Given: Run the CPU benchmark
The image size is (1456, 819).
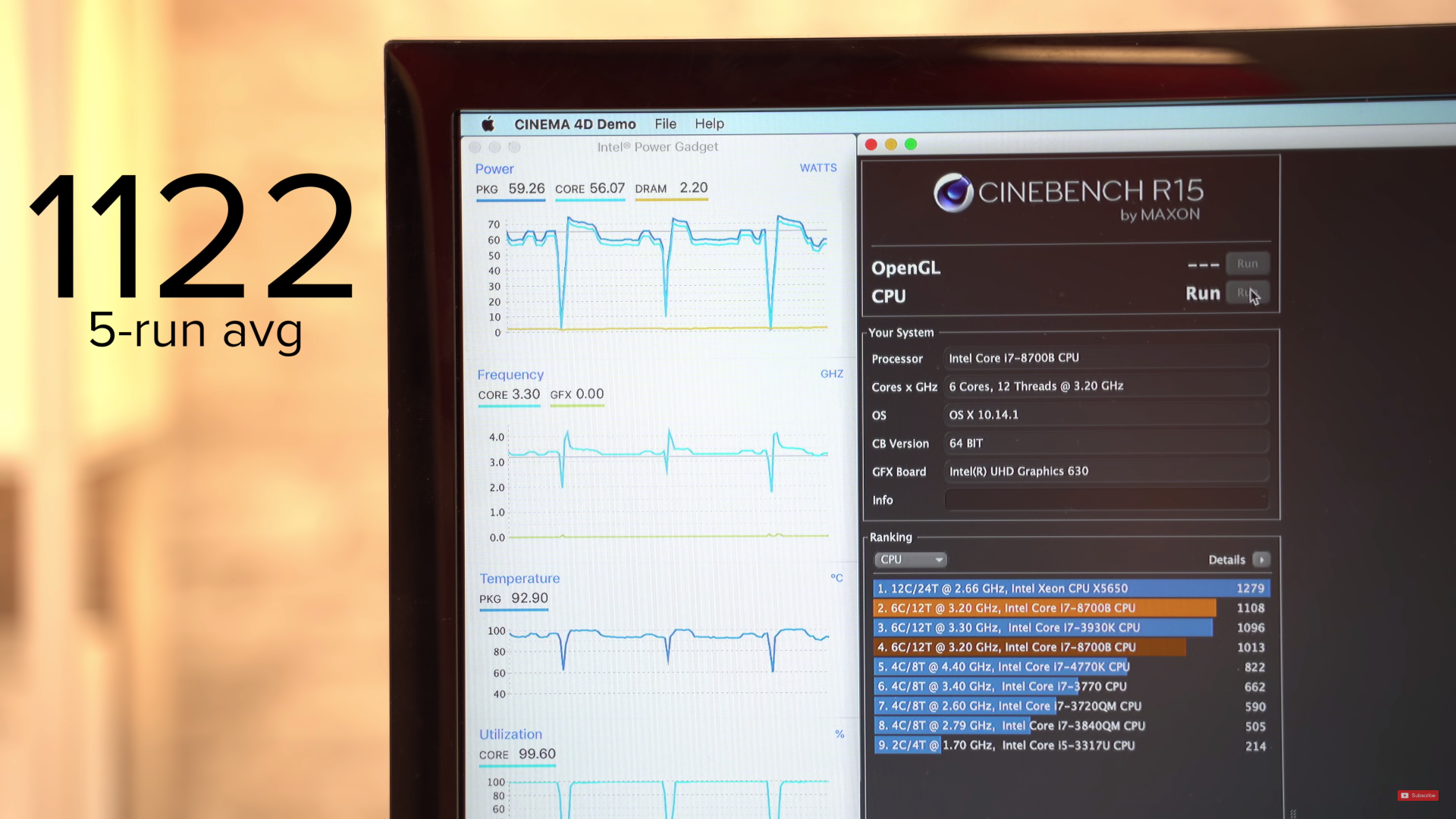Looking at the screenshot, I should (1247, 293).
